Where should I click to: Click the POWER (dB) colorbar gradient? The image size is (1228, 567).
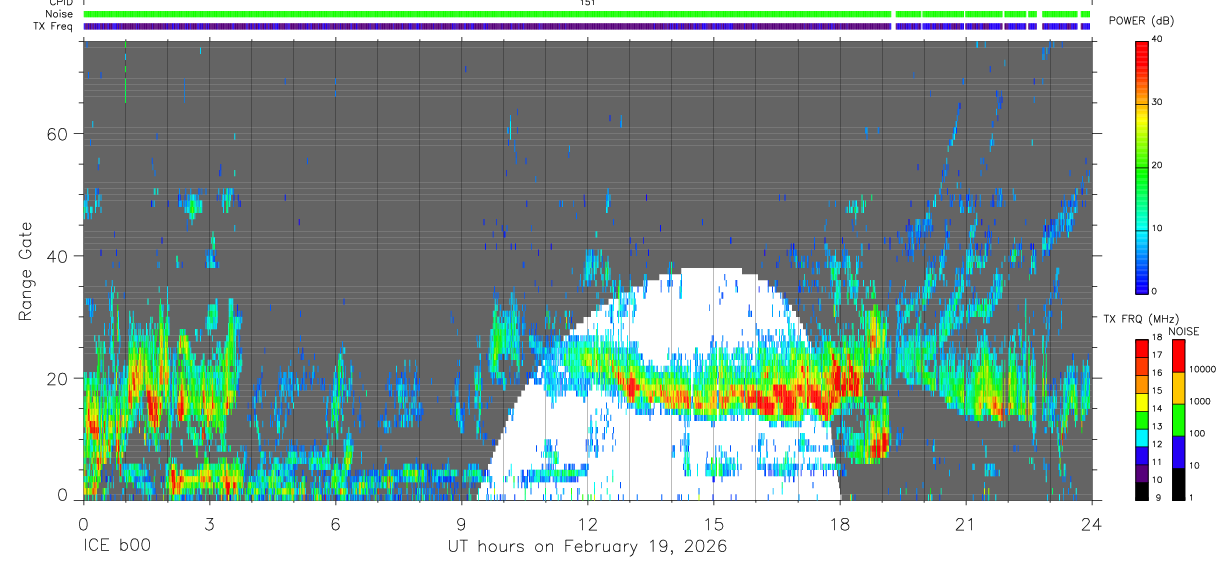[1142, 166]
